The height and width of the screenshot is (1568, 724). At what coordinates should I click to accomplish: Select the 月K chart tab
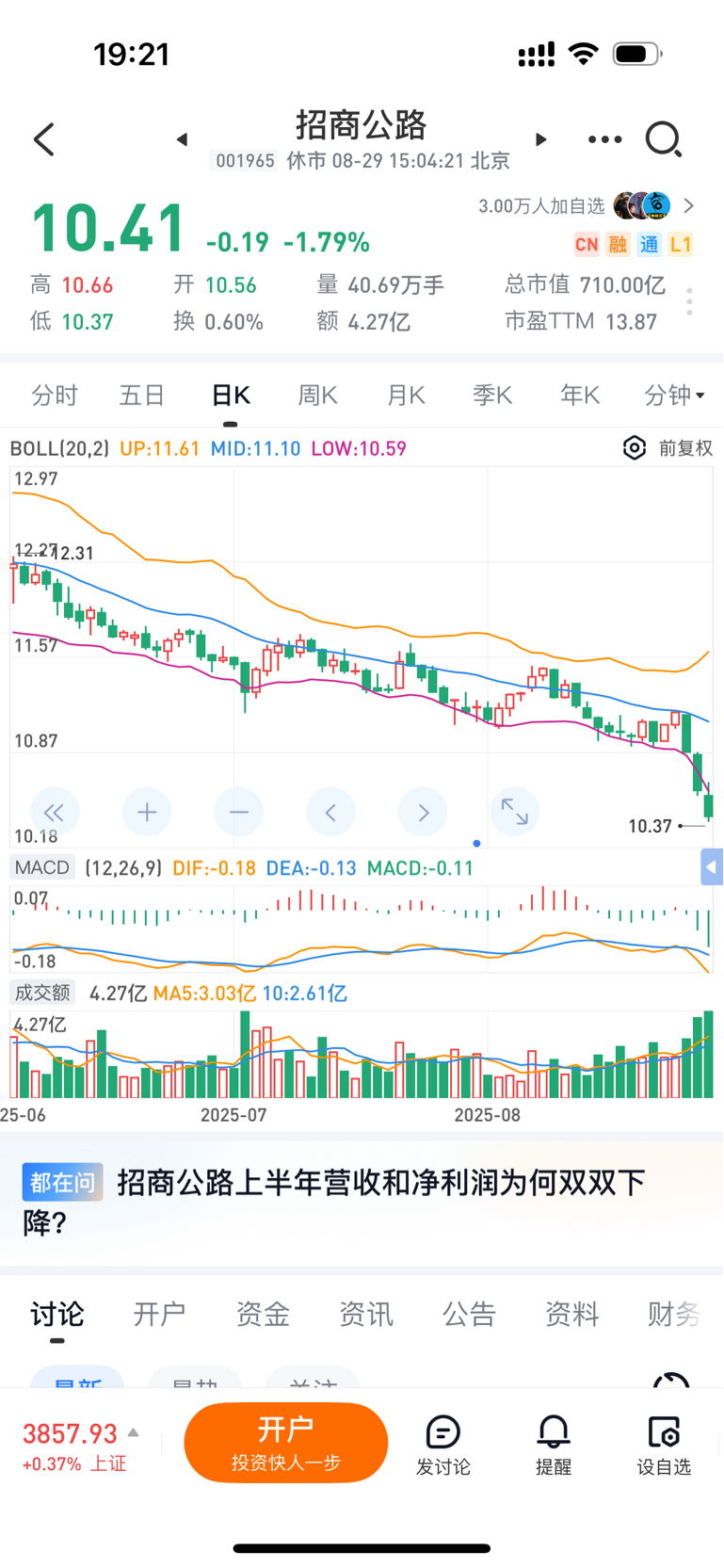pyautogui.click(x=406, y=396)
